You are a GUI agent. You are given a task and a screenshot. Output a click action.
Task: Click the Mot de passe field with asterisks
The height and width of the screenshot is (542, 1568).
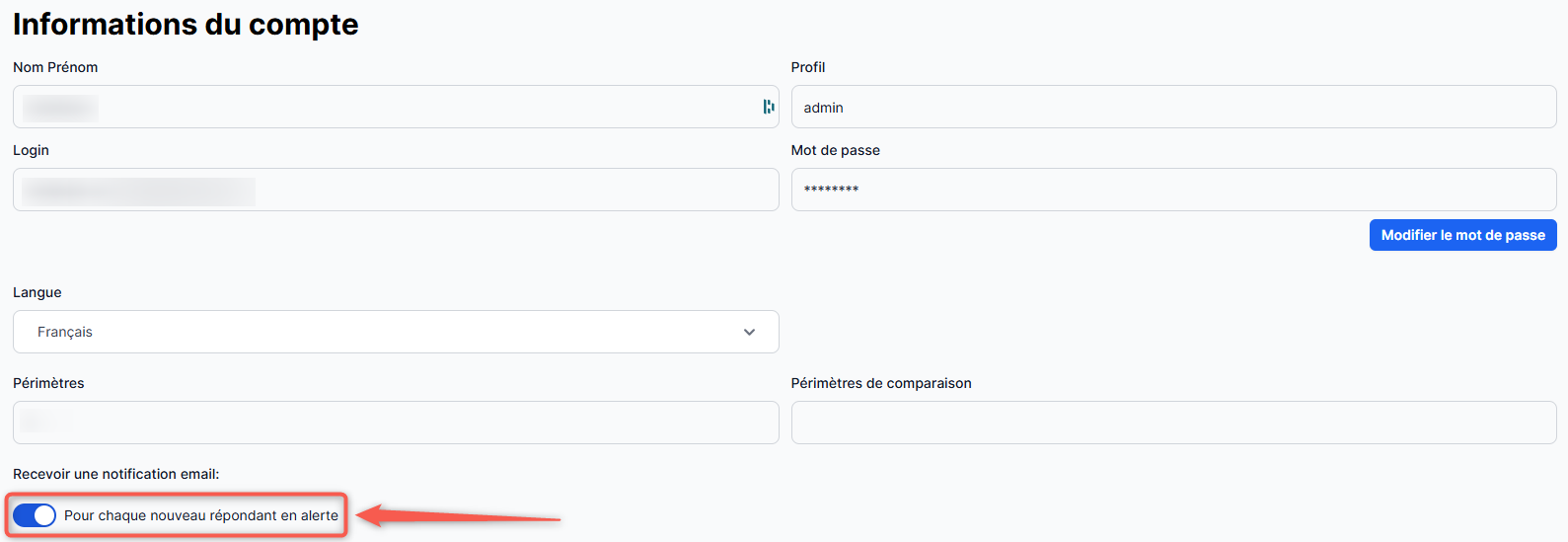click(1173, 190)
